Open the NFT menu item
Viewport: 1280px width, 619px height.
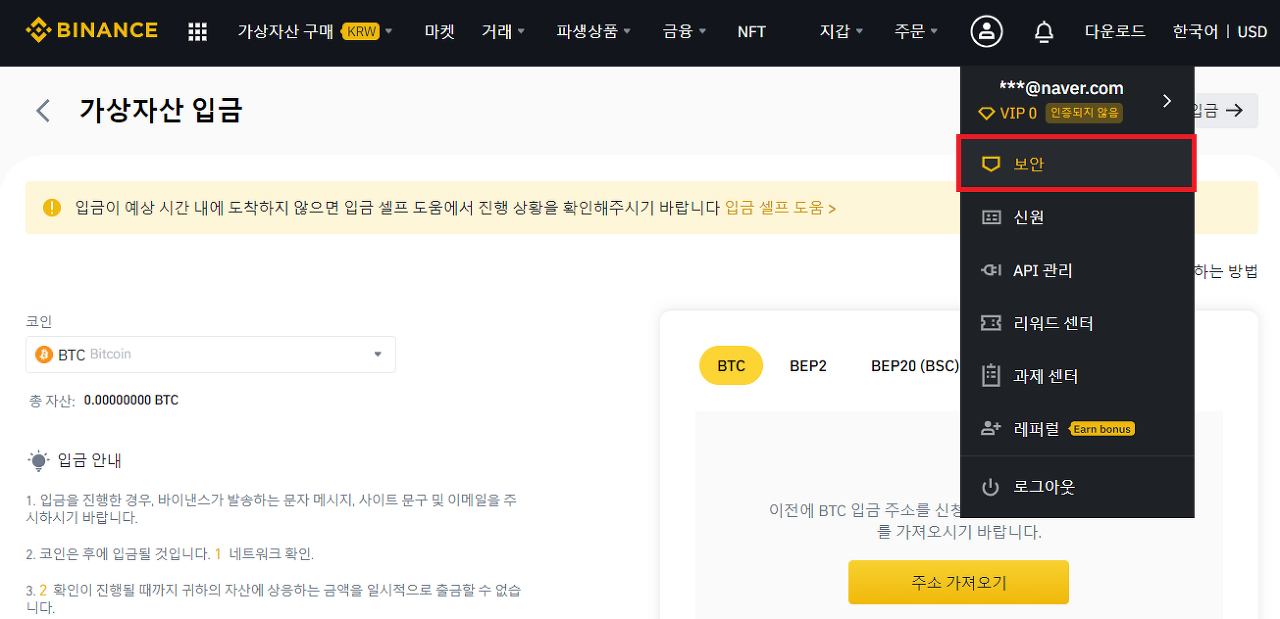coord(751,31)
